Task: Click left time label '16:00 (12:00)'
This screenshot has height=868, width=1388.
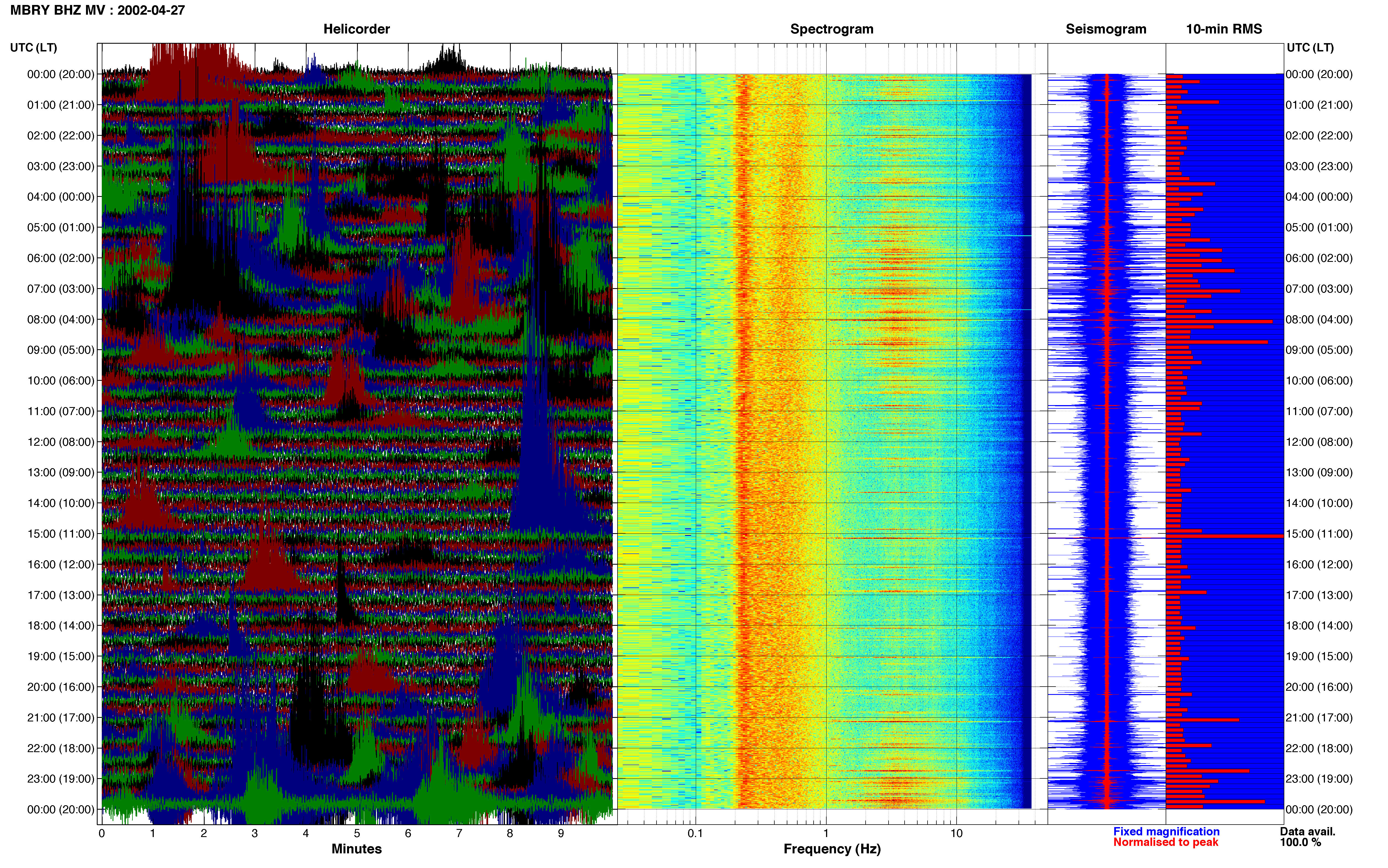Action: pos(61,564)
